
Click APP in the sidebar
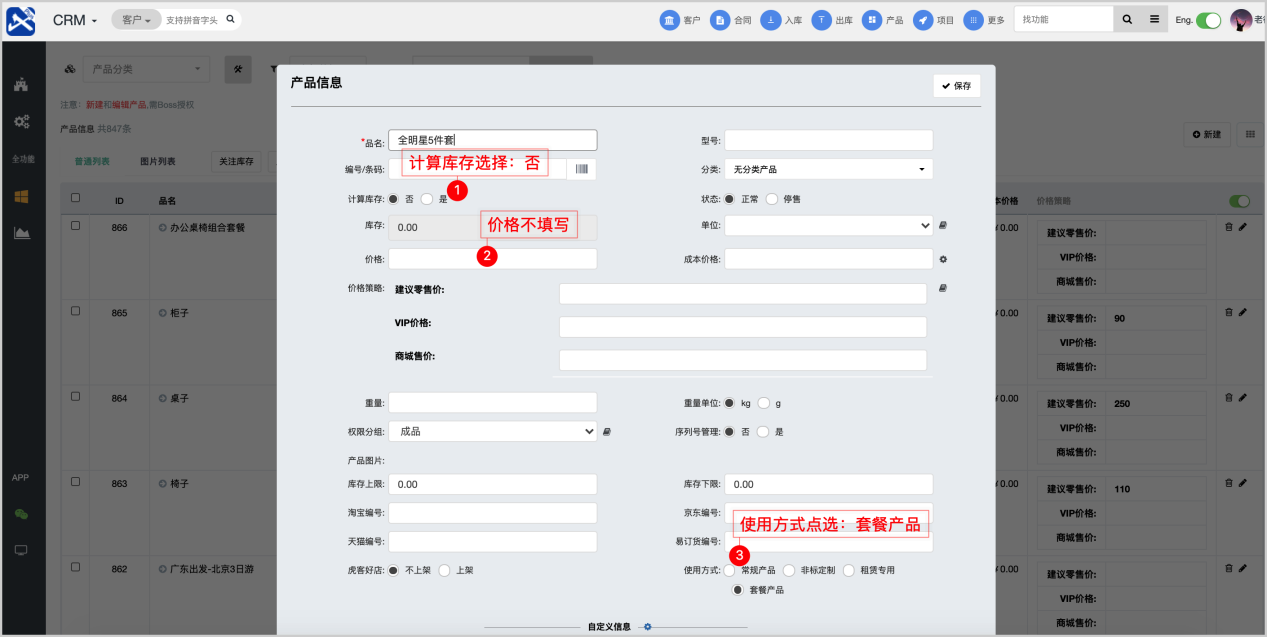click(x=21, y=477)
